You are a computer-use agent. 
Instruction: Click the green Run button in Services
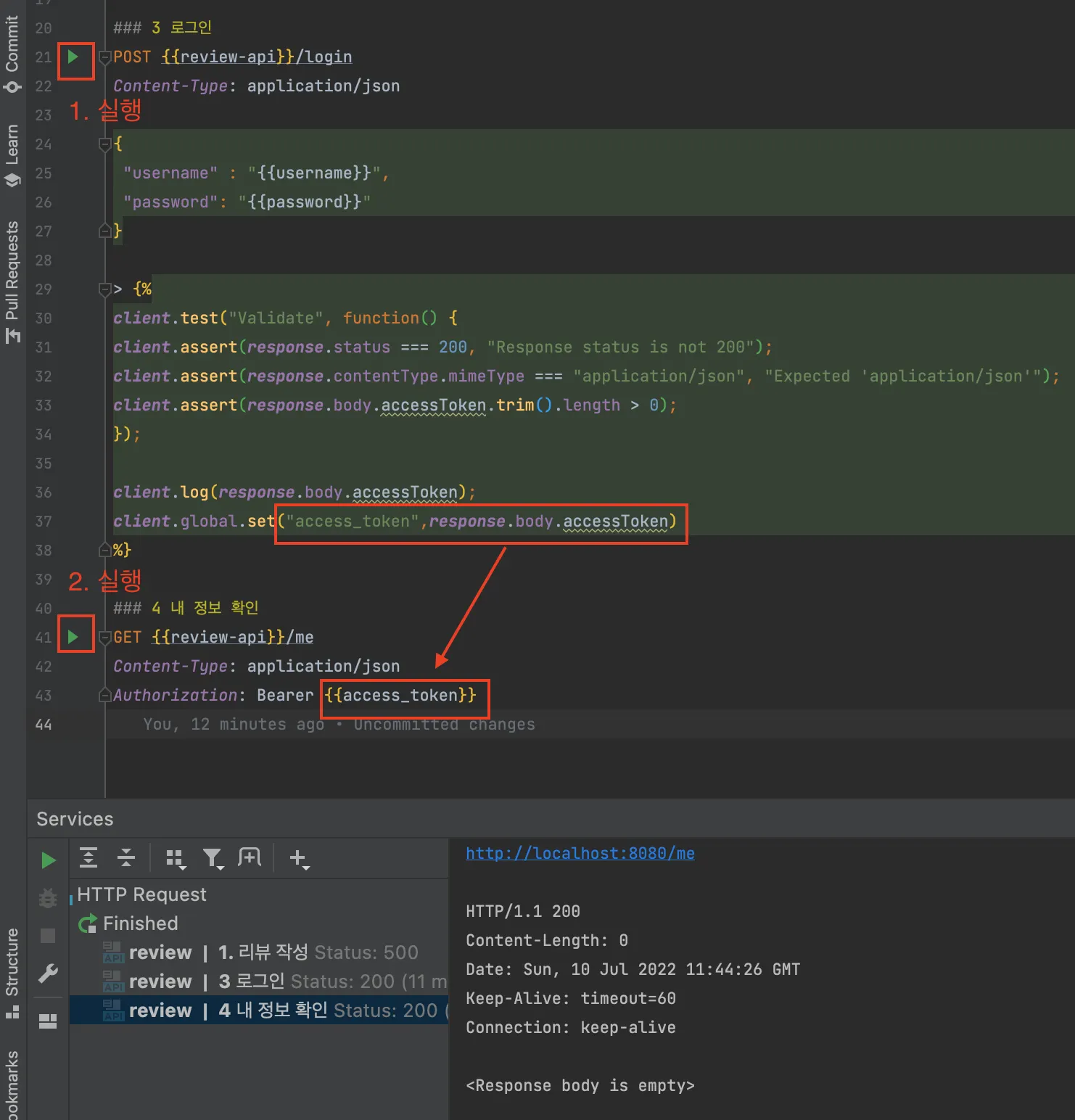point(49,860)
